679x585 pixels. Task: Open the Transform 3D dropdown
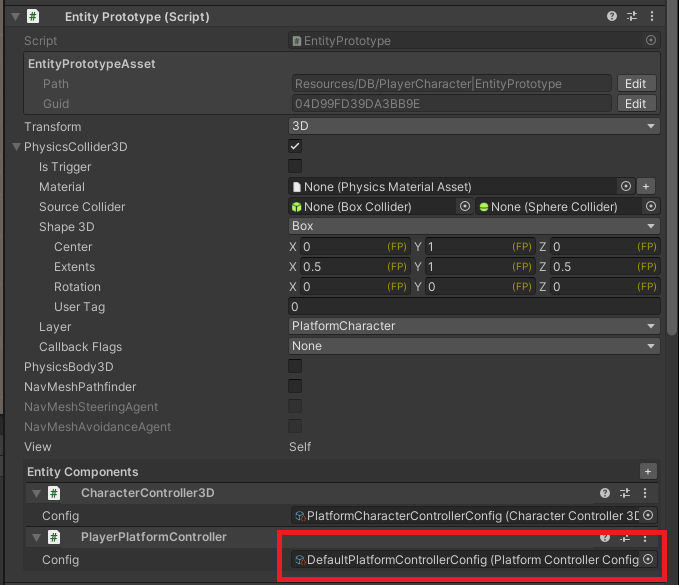[474, 126]
